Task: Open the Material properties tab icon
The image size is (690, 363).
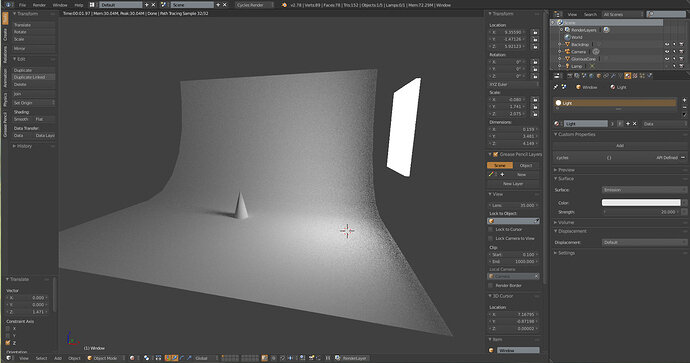Action: 628,76
